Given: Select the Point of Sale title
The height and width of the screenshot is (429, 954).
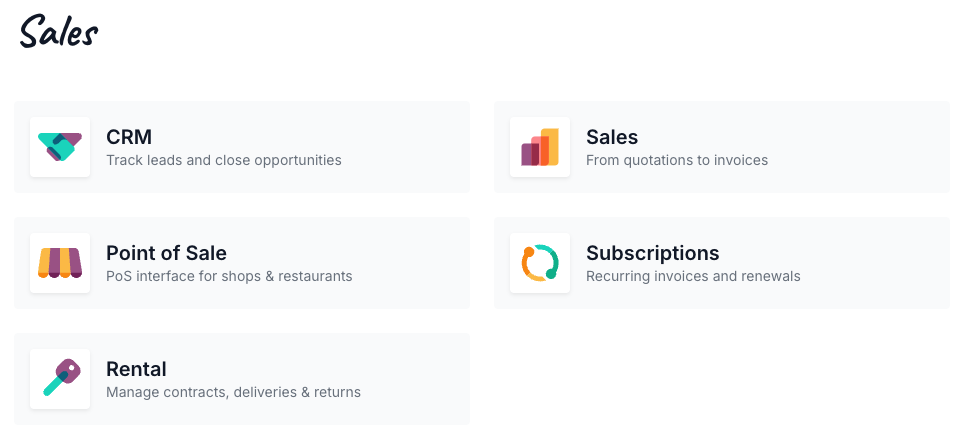Looking at the screenshot, I should click(166, 253).
